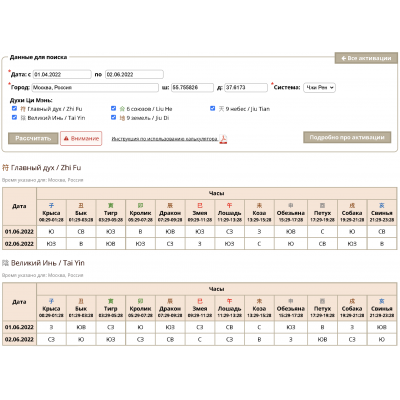
Task: Click the latitude field 55.755826
Action: click(x=192, y=88)
